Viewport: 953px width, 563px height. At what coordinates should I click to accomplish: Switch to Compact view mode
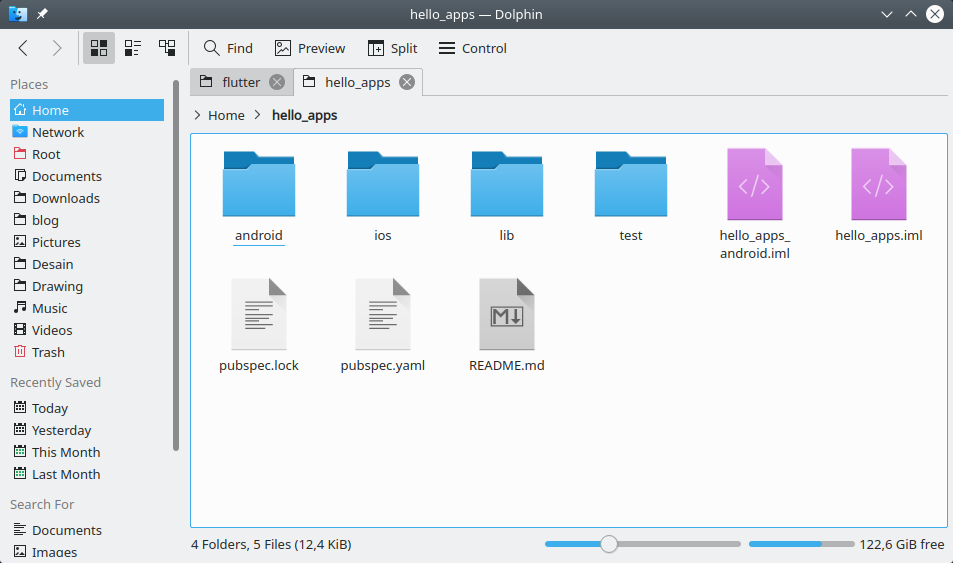tap(133, 48)
